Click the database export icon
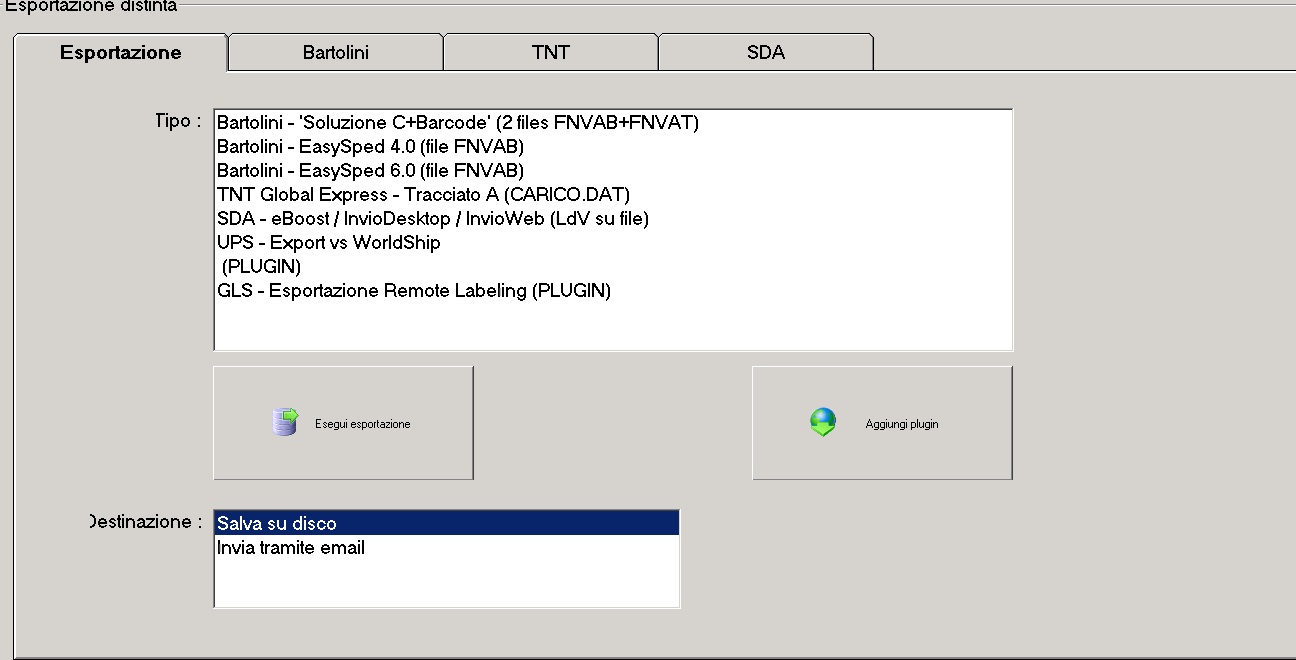 coord(285,423)
